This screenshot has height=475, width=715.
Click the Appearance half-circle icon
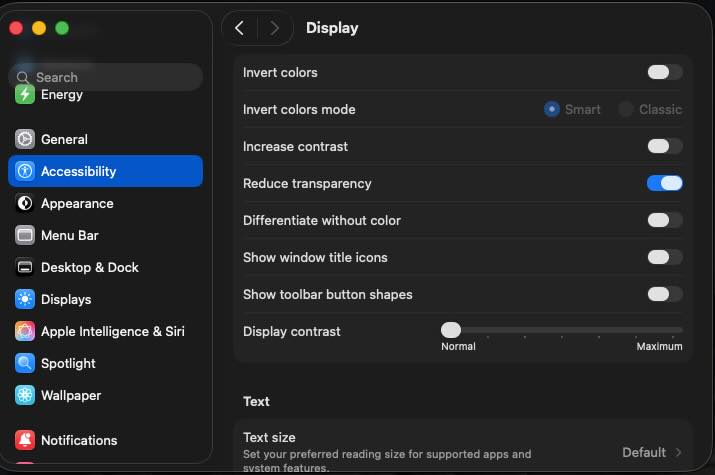pyautogui.click(x=25, y=203)
